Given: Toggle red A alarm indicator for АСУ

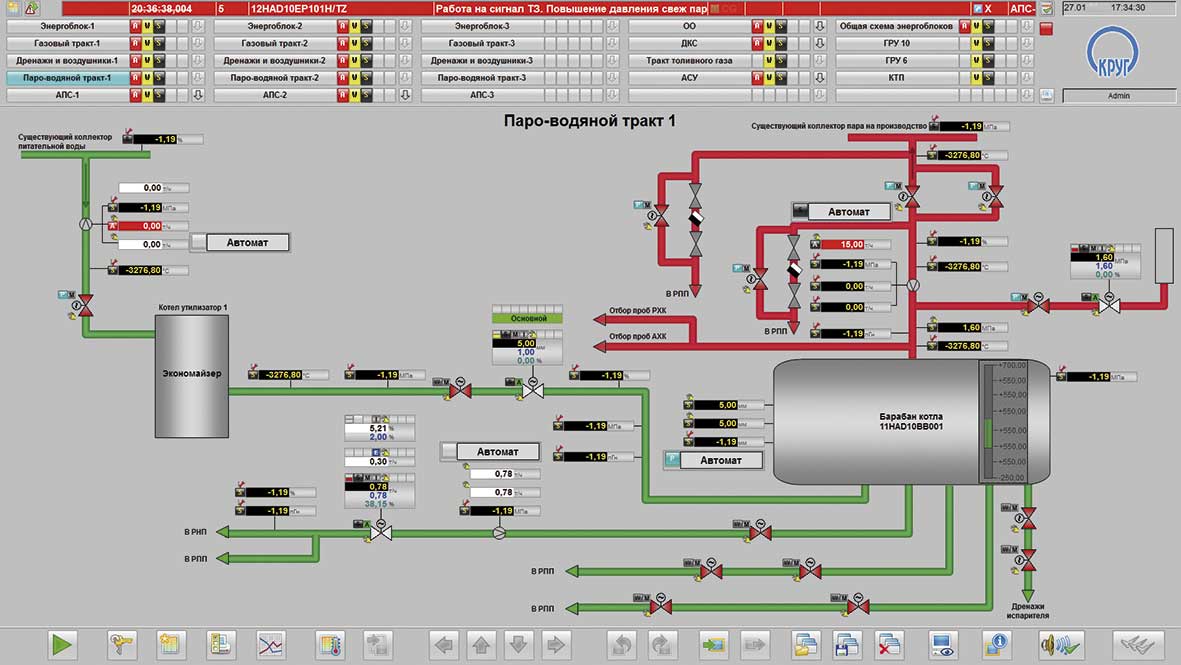Looking at the screenshot, I should [x=757, y=77].
